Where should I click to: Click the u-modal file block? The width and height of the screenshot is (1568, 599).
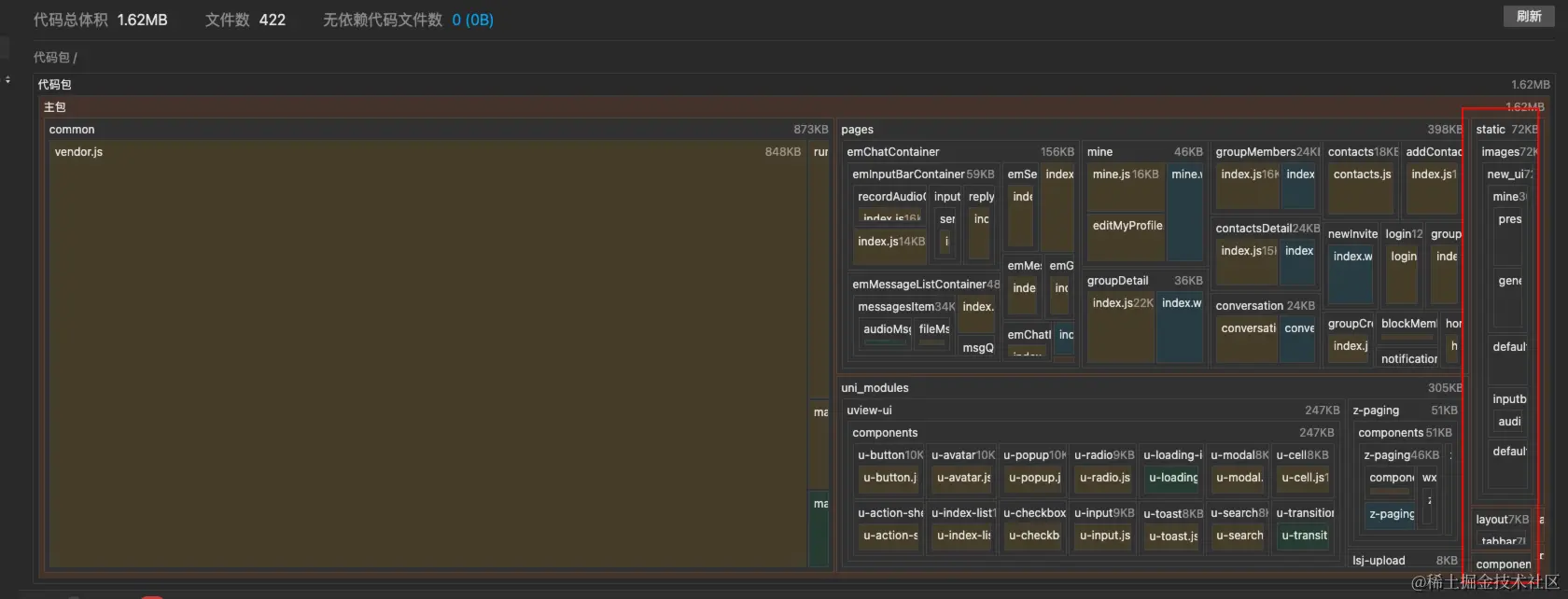tap(1239, 480)
